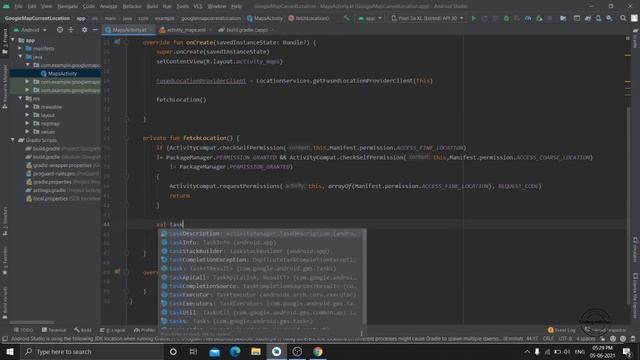Image resolution: width=640 pixels, height=360 pixels.
Task: Select local.properties in Gradle Scripts
Action: pos(50,198)
